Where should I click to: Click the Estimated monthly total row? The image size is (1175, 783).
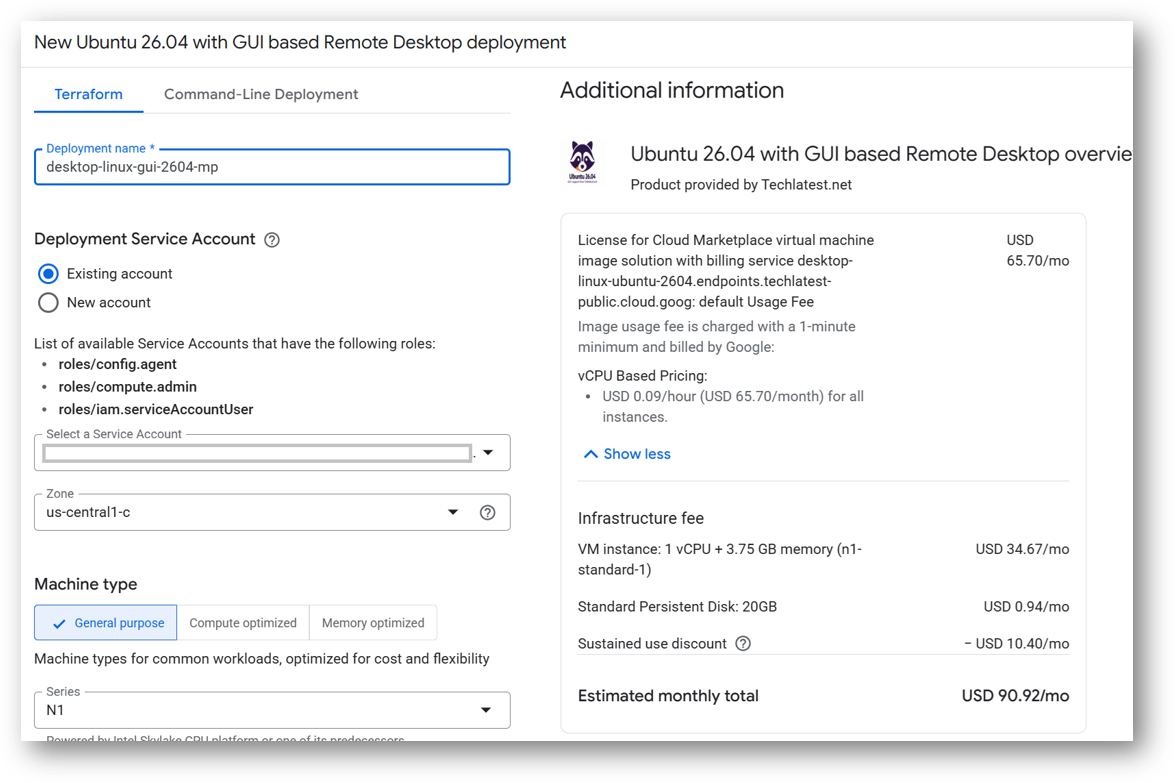(x=824, y=696)
